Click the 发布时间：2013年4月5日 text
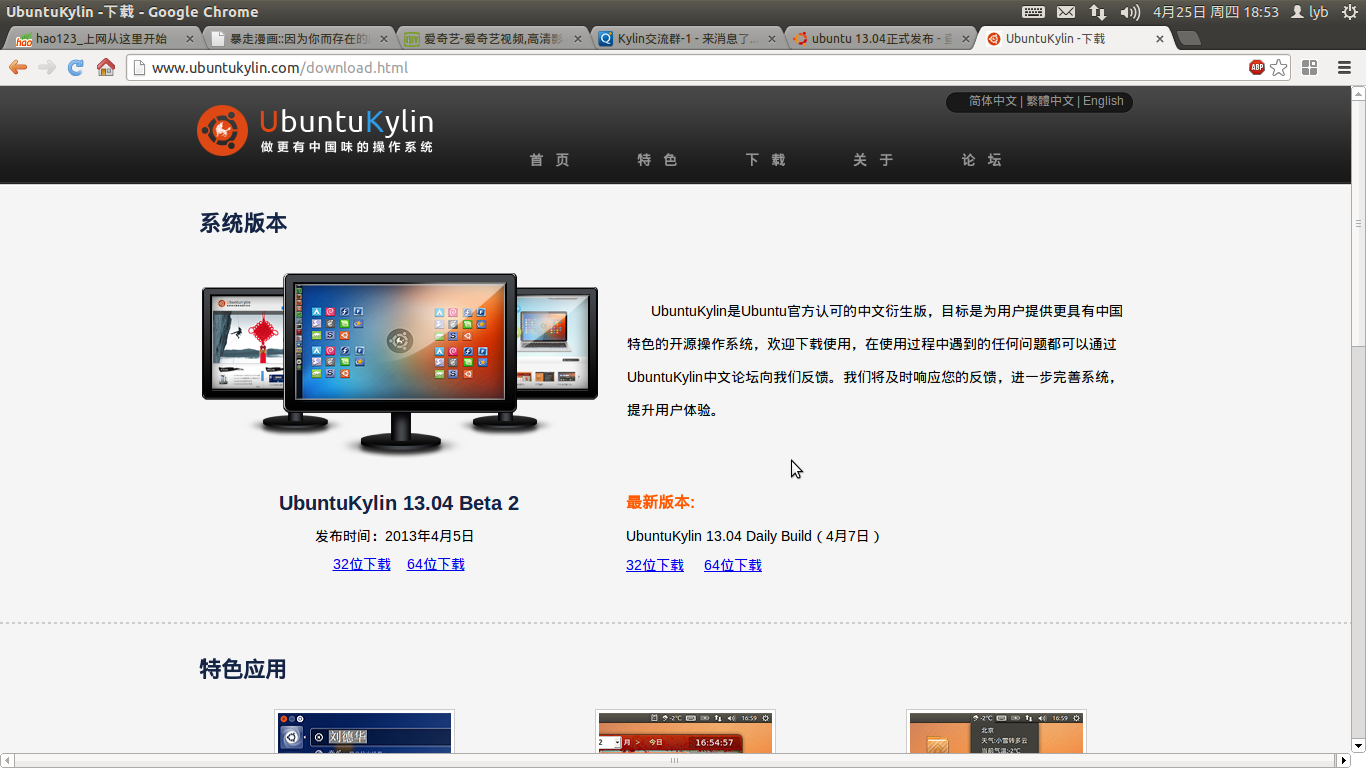This screenshot has width=1366, height=768. tap(395, 536)
